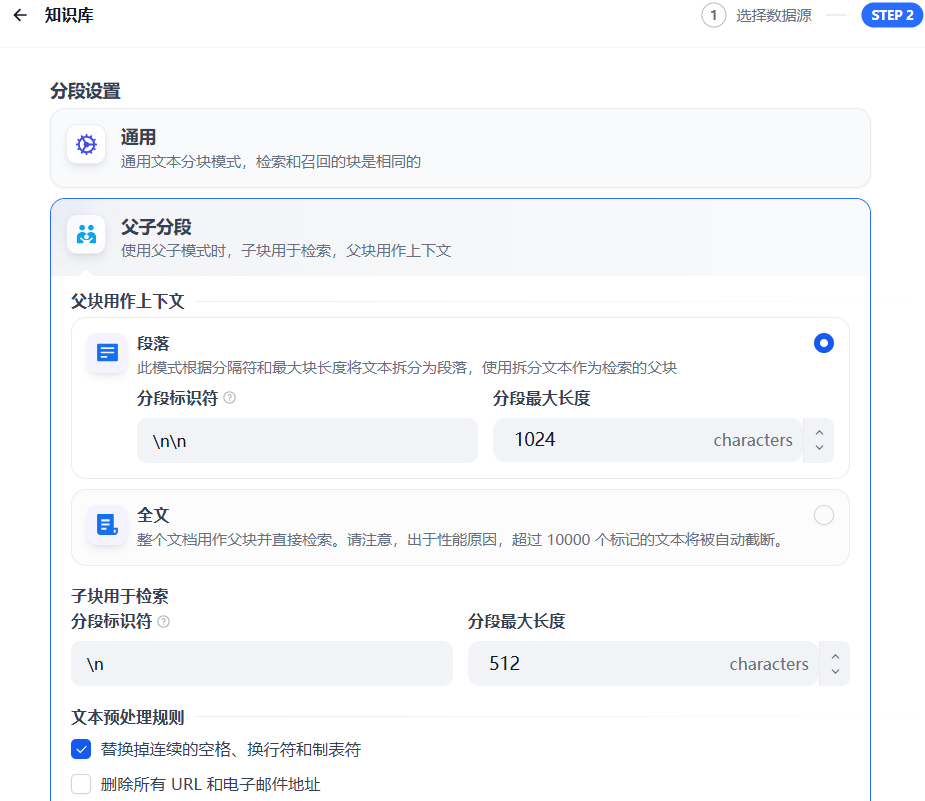
Task: Click the 文本预处理规则 section label
Action: 128,717
